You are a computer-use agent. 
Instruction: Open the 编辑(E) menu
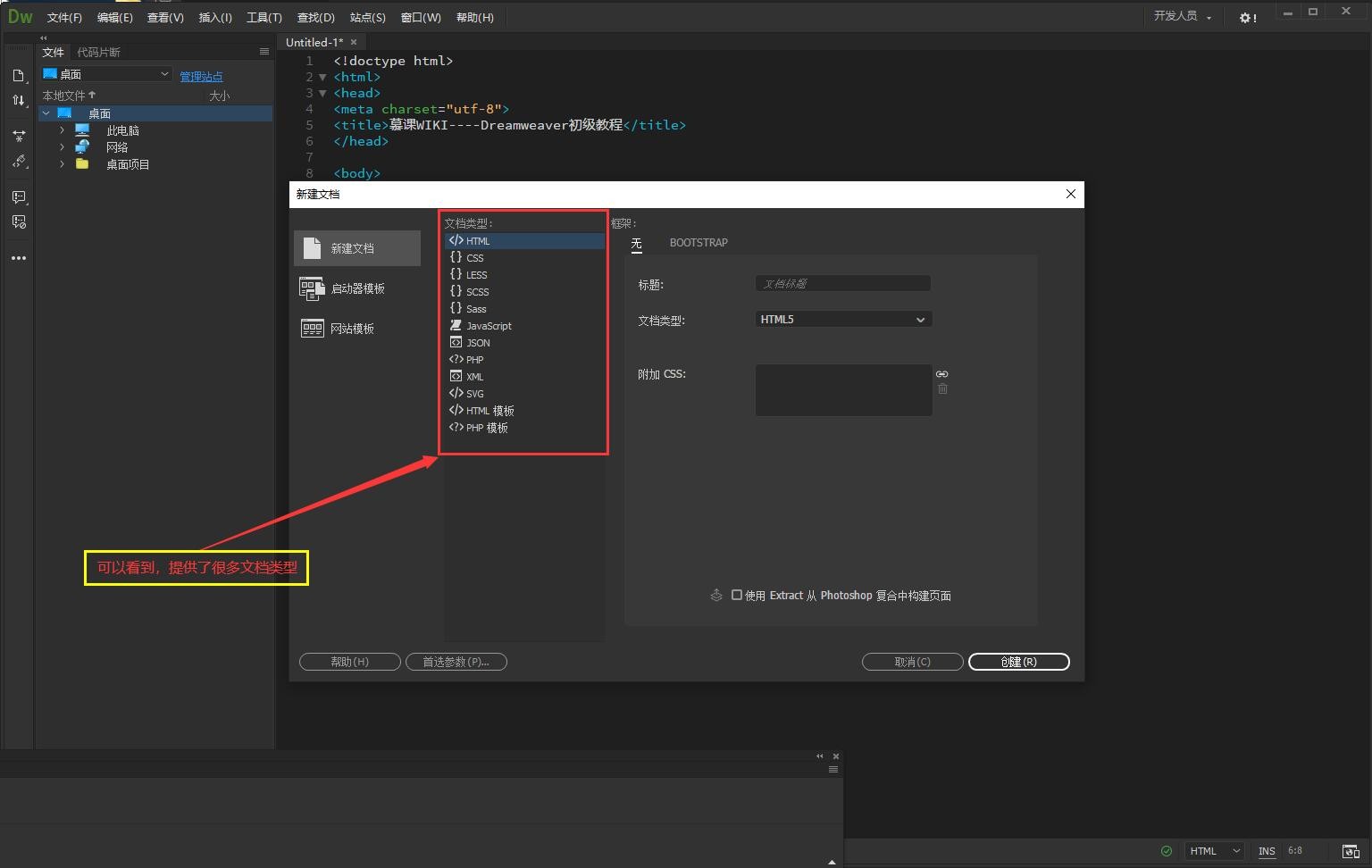point(114,17)
